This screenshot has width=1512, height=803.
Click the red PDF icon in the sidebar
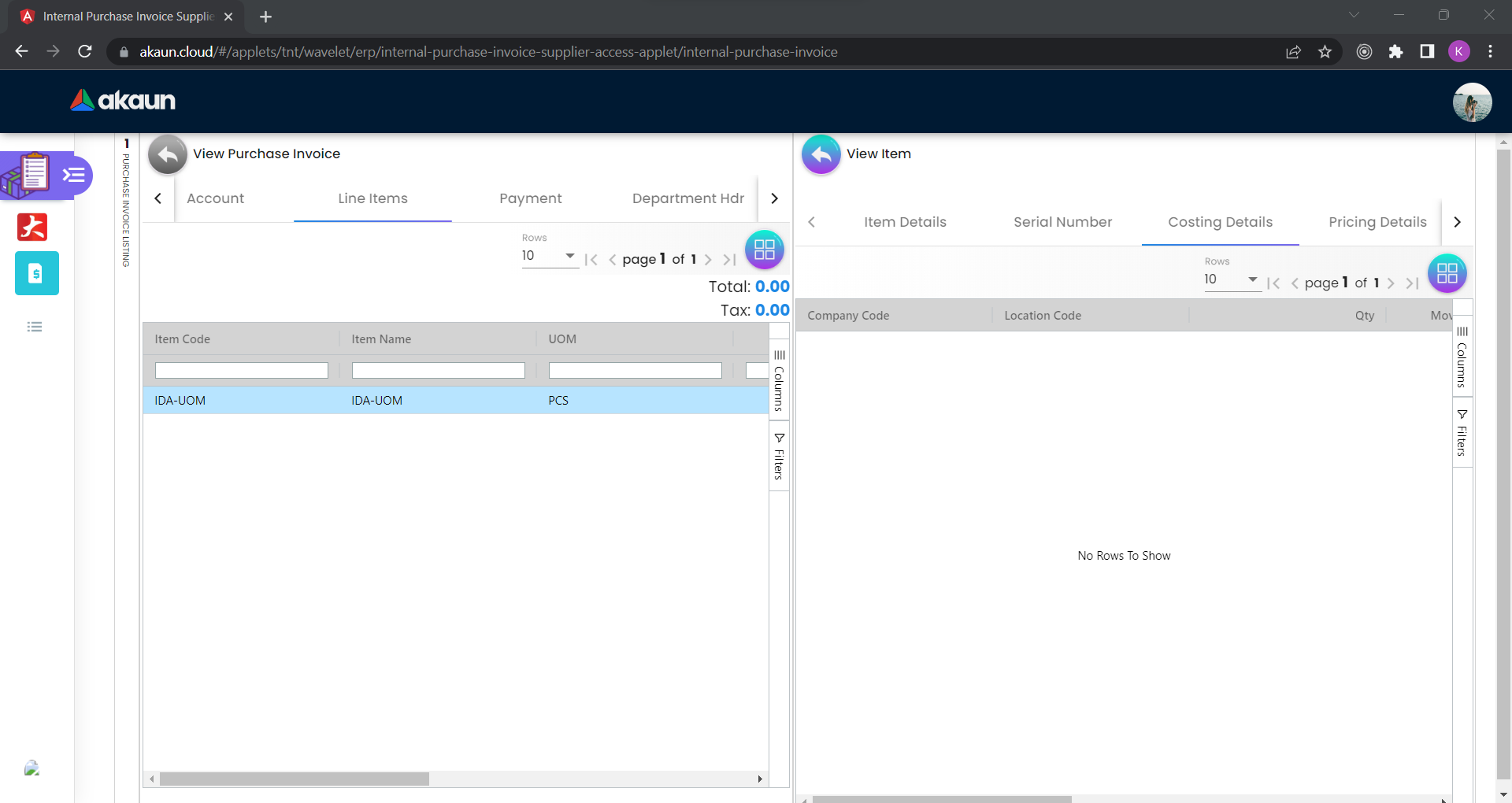[x=32, y=227]
